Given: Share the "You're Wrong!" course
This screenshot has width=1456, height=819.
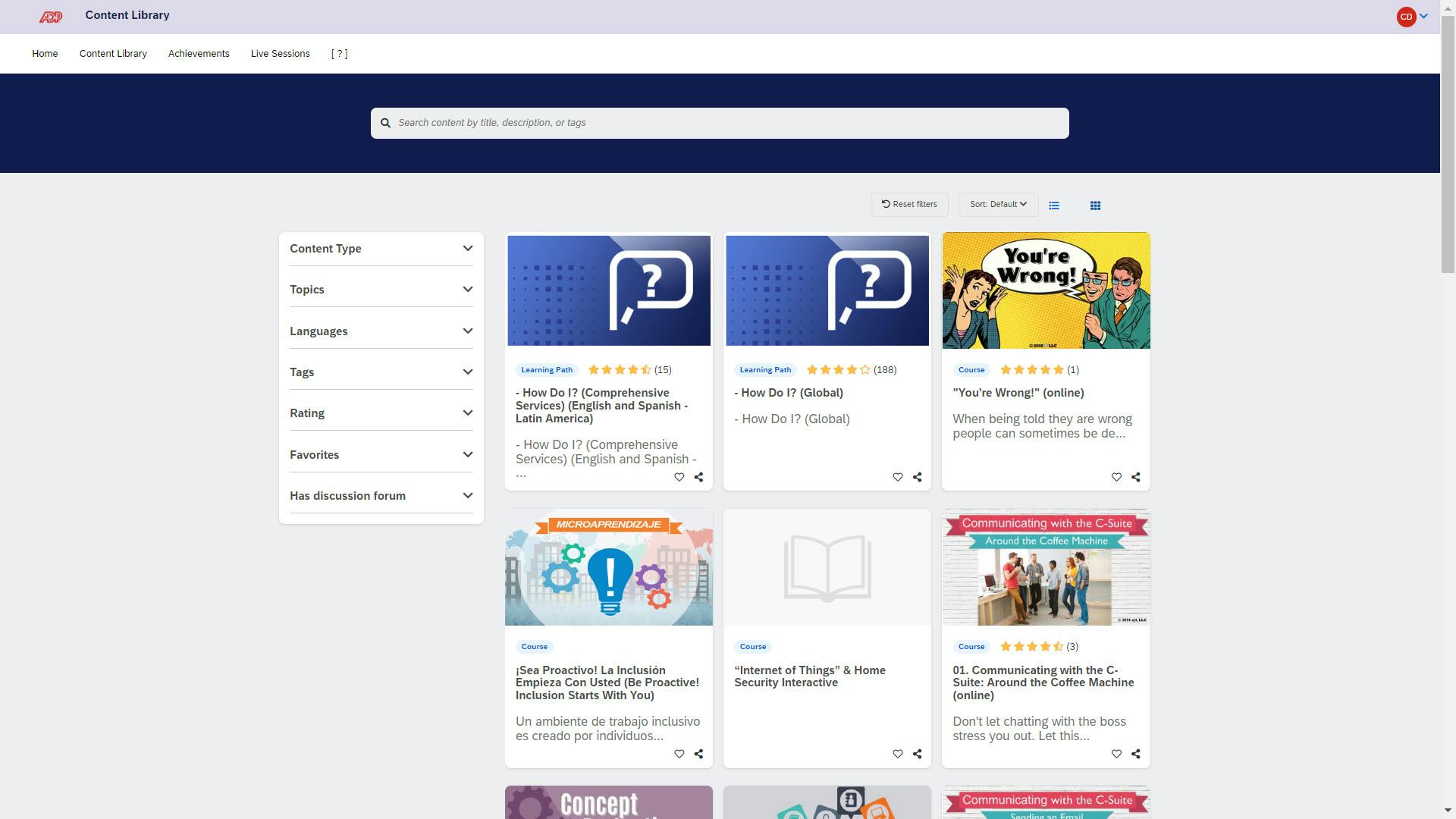Looking at the screenshot, I should (1135, 477).
